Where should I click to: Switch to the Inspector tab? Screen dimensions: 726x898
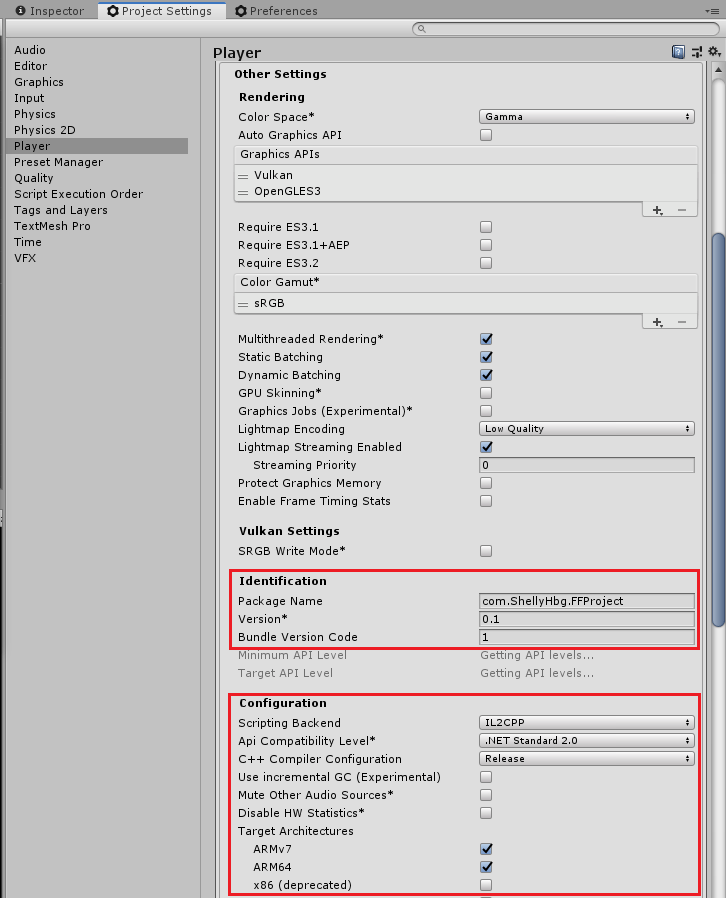click(x=50, y=11)
